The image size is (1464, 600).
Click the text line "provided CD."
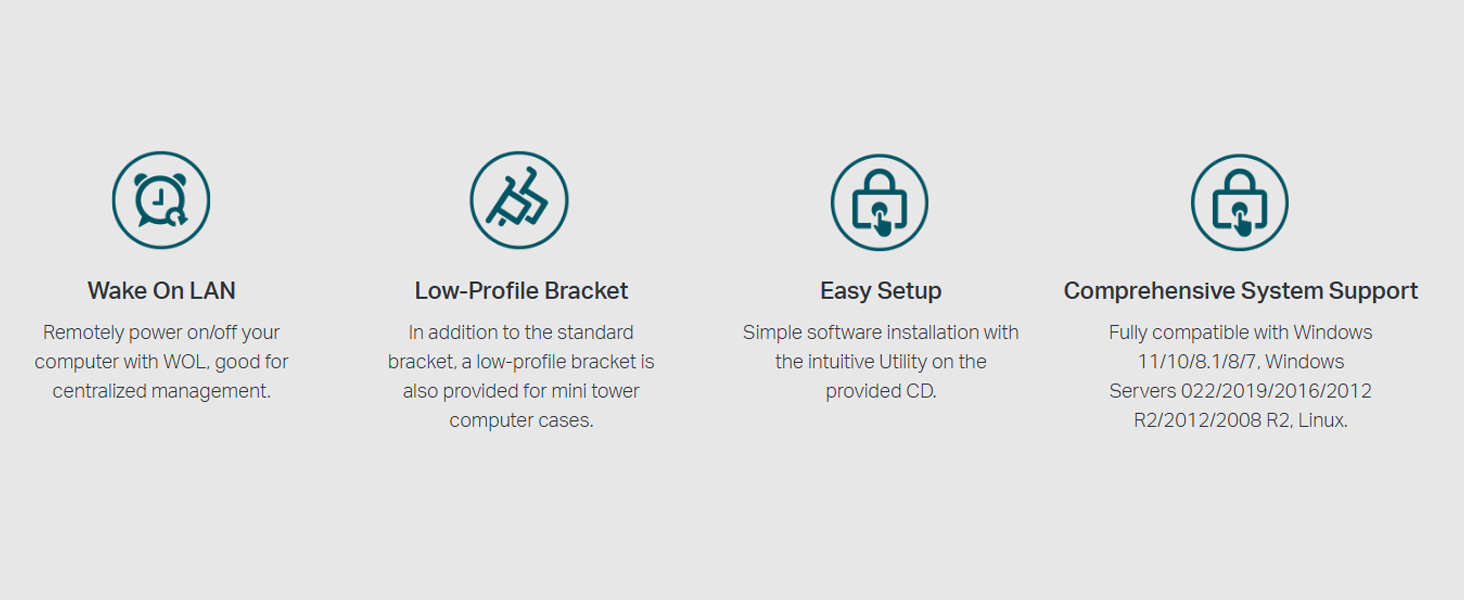point(880,391)
